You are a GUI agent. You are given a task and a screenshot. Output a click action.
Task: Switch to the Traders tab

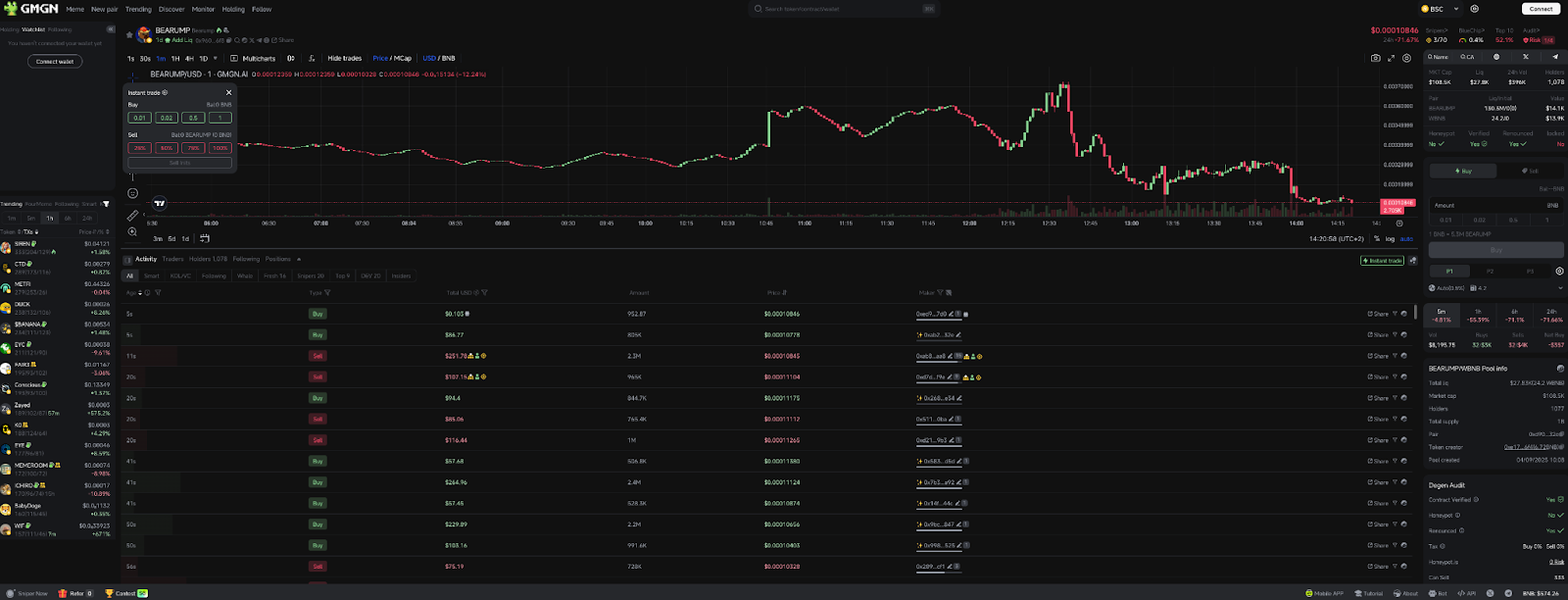pyautogui.click(x=172, y=259)
